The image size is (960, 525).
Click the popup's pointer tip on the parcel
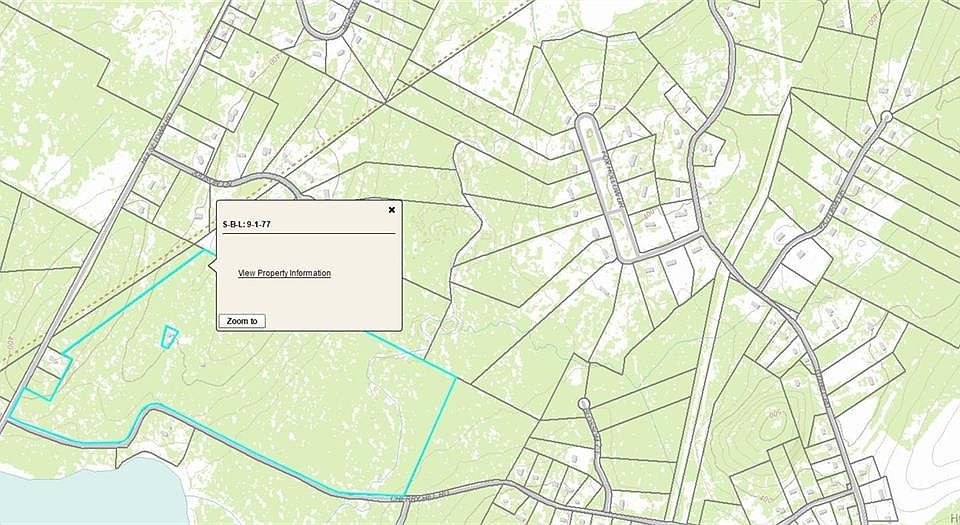pyautogui.click(x=206, y=250)
